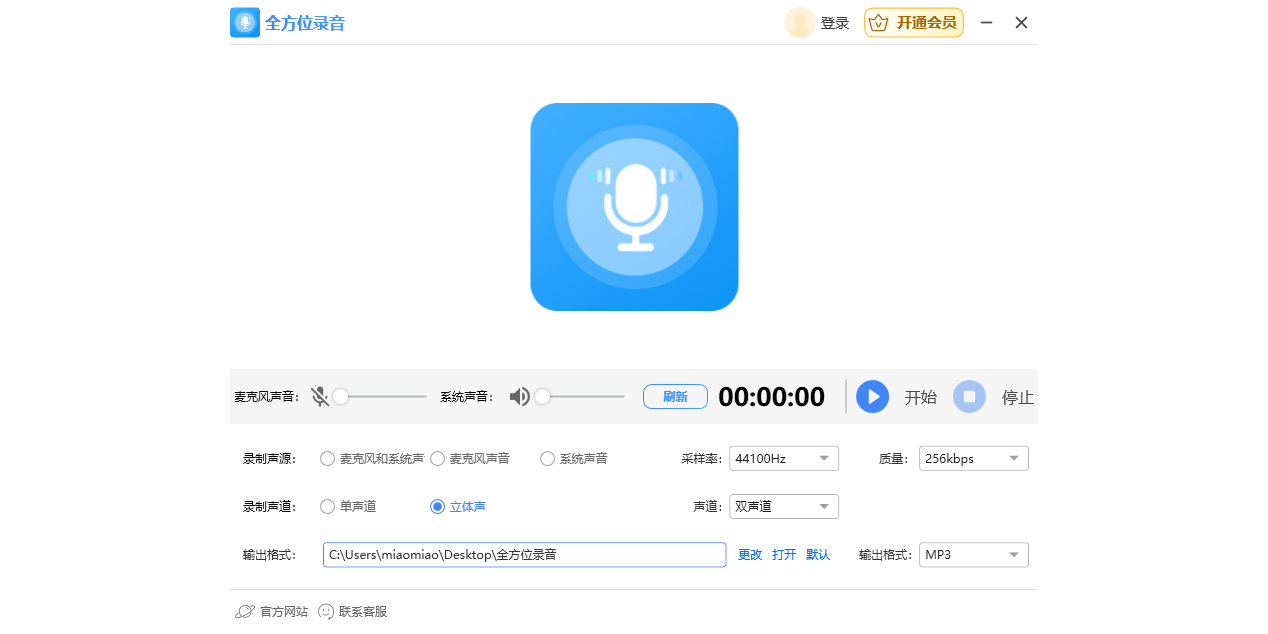Click the system sound speaker icon
1268x634 pixels.
pos(519,397)
